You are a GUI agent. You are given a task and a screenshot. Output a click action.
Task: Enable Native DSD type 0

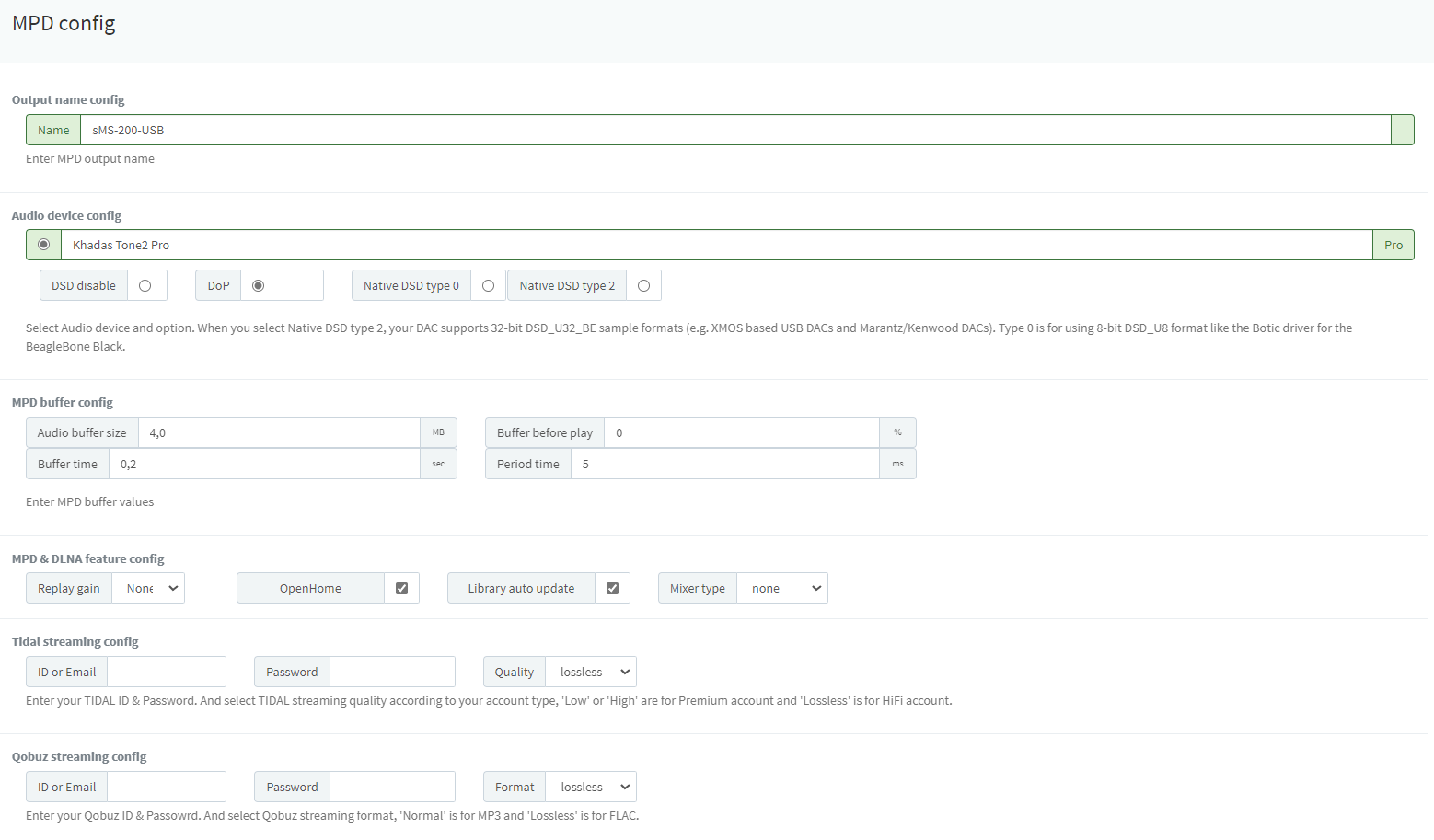[x=488, y=286]
